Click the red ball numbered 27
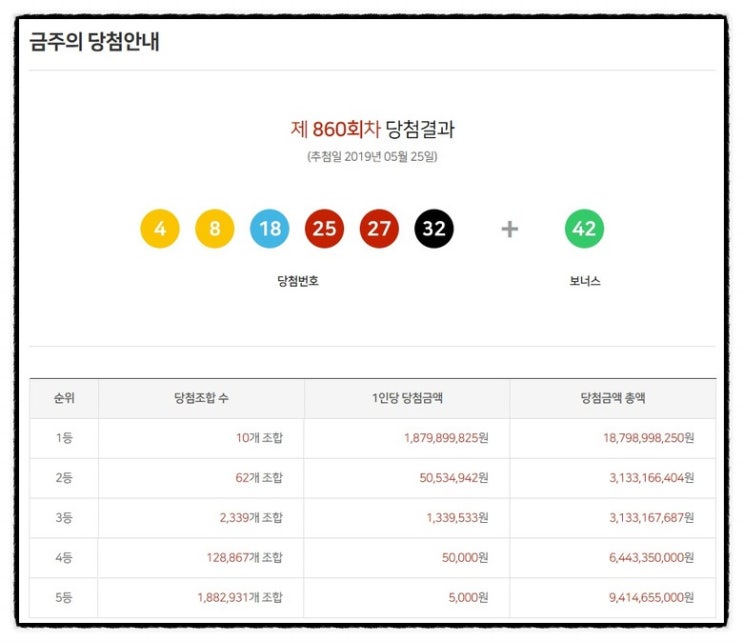 379,228
